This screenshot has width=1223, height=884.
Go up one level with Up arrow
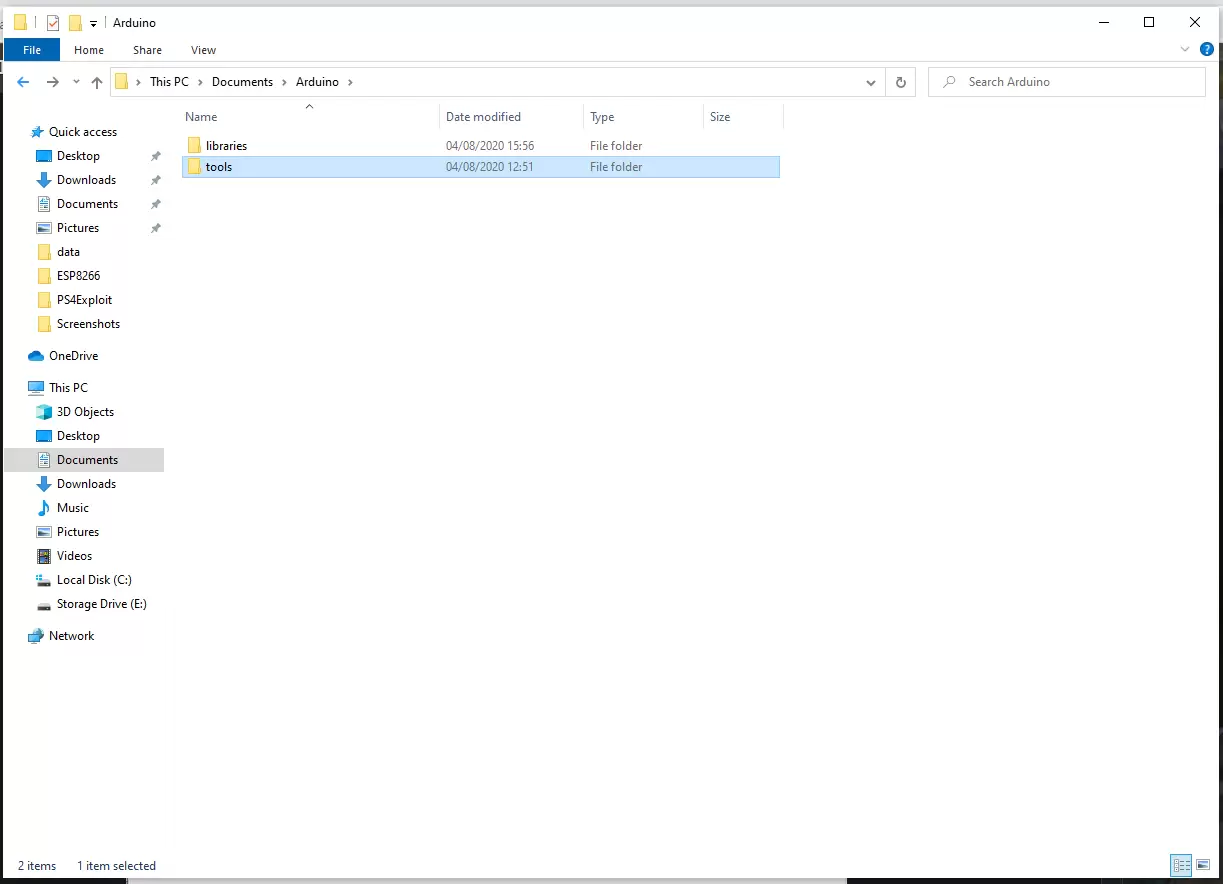click(x=97, y=82)
